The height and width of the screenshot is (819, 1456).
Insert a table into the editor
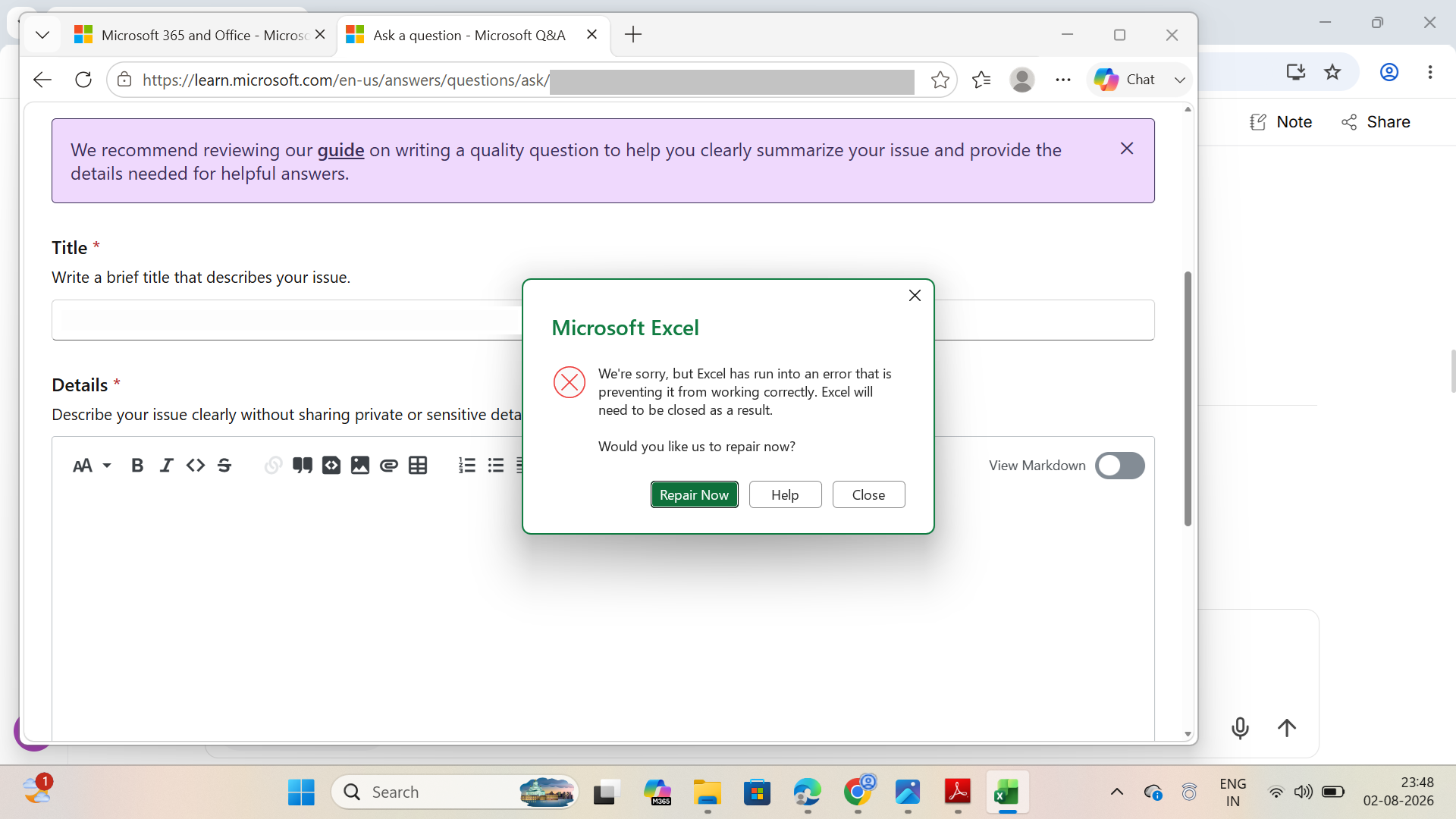[418, 466]
